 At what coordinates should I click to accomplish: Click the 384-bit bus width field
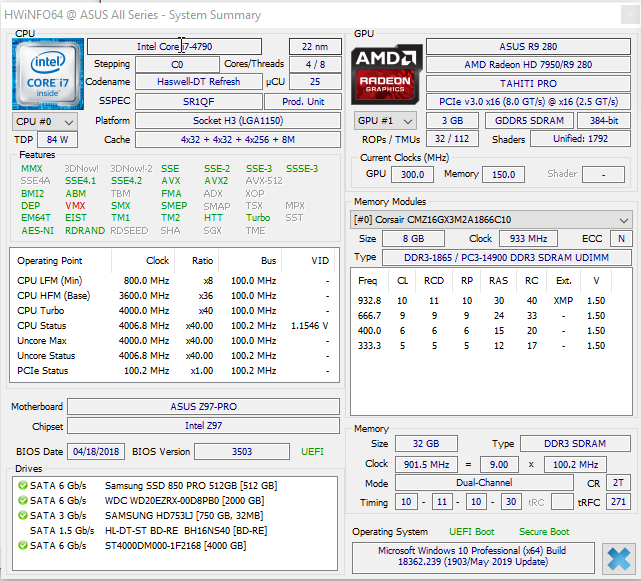point(604,121)
